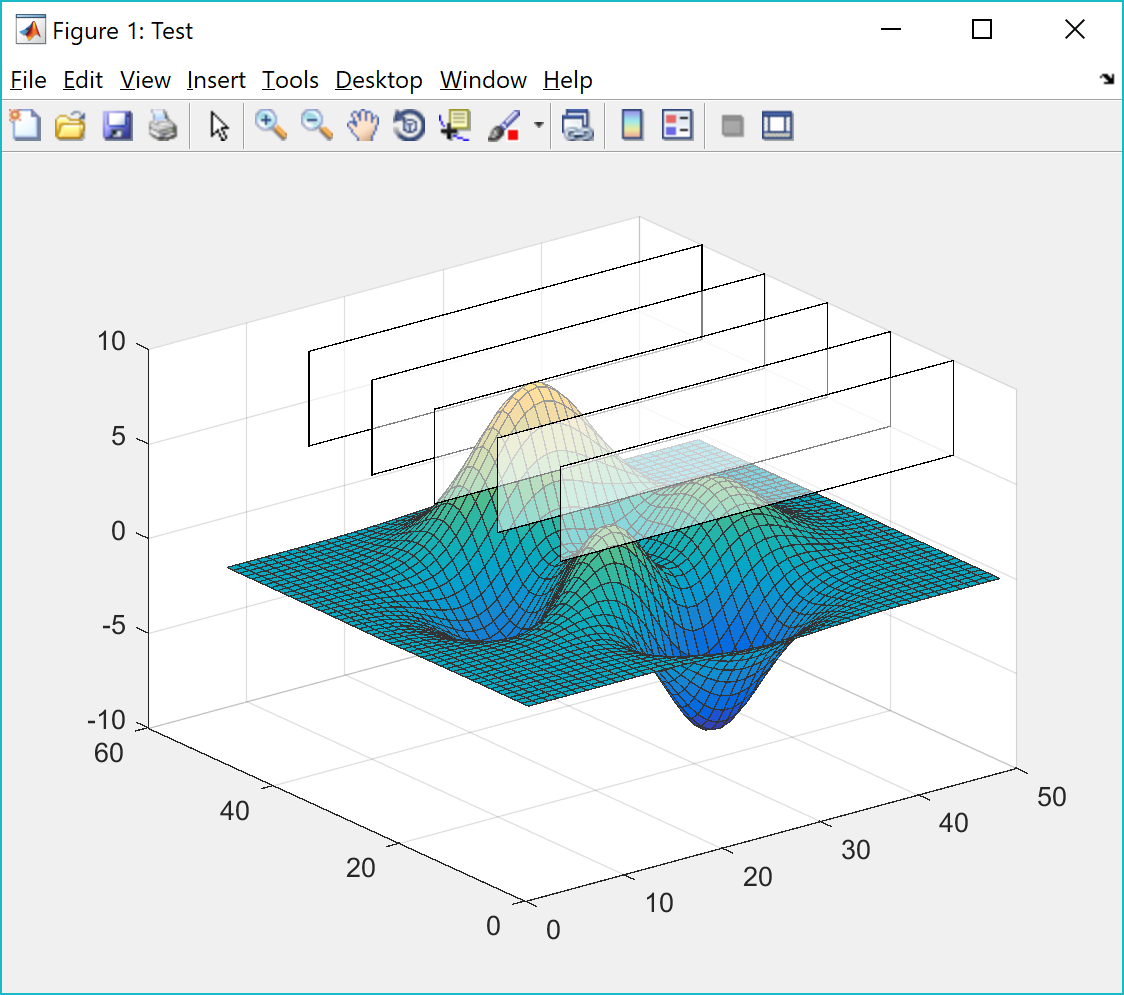Print the figure using the printer icon
This screenshot has height=995, width=1124.
(163, 126)
